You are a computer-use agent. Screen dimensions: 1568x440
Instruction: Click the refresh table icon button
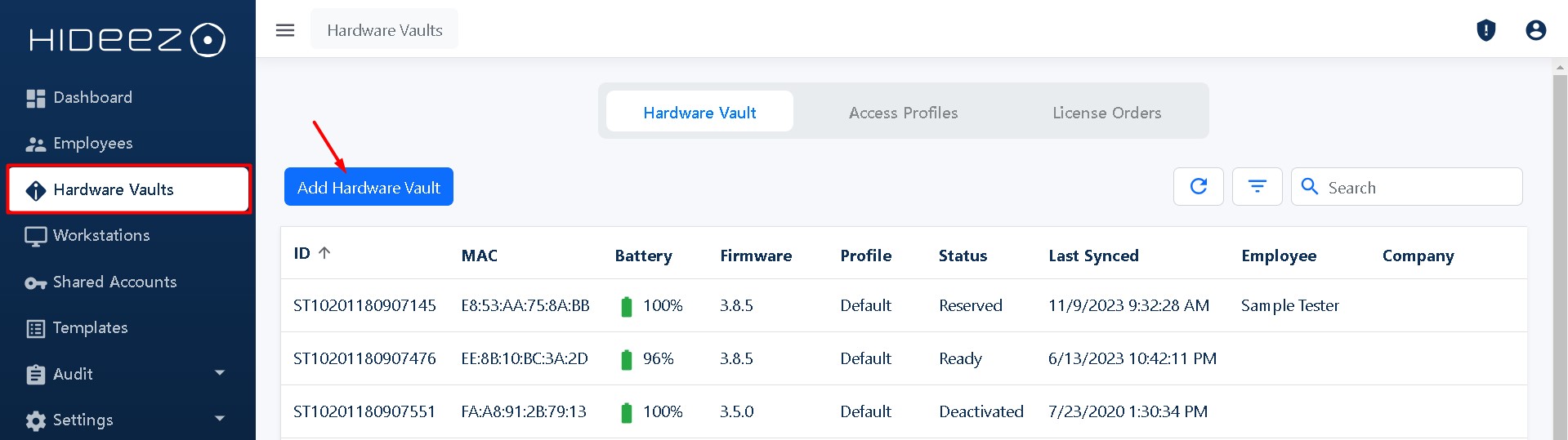[x=1198, y=187]
